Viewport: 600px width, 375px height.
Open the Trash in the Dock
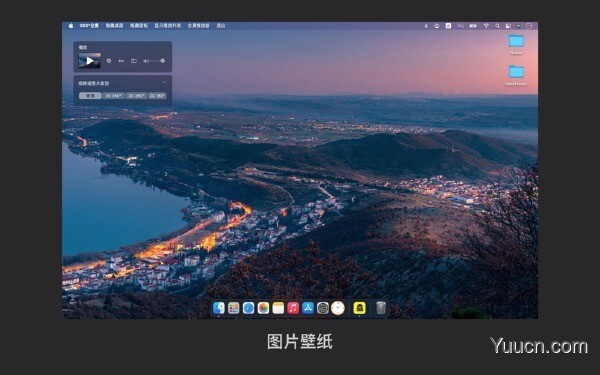pos(381,308)
